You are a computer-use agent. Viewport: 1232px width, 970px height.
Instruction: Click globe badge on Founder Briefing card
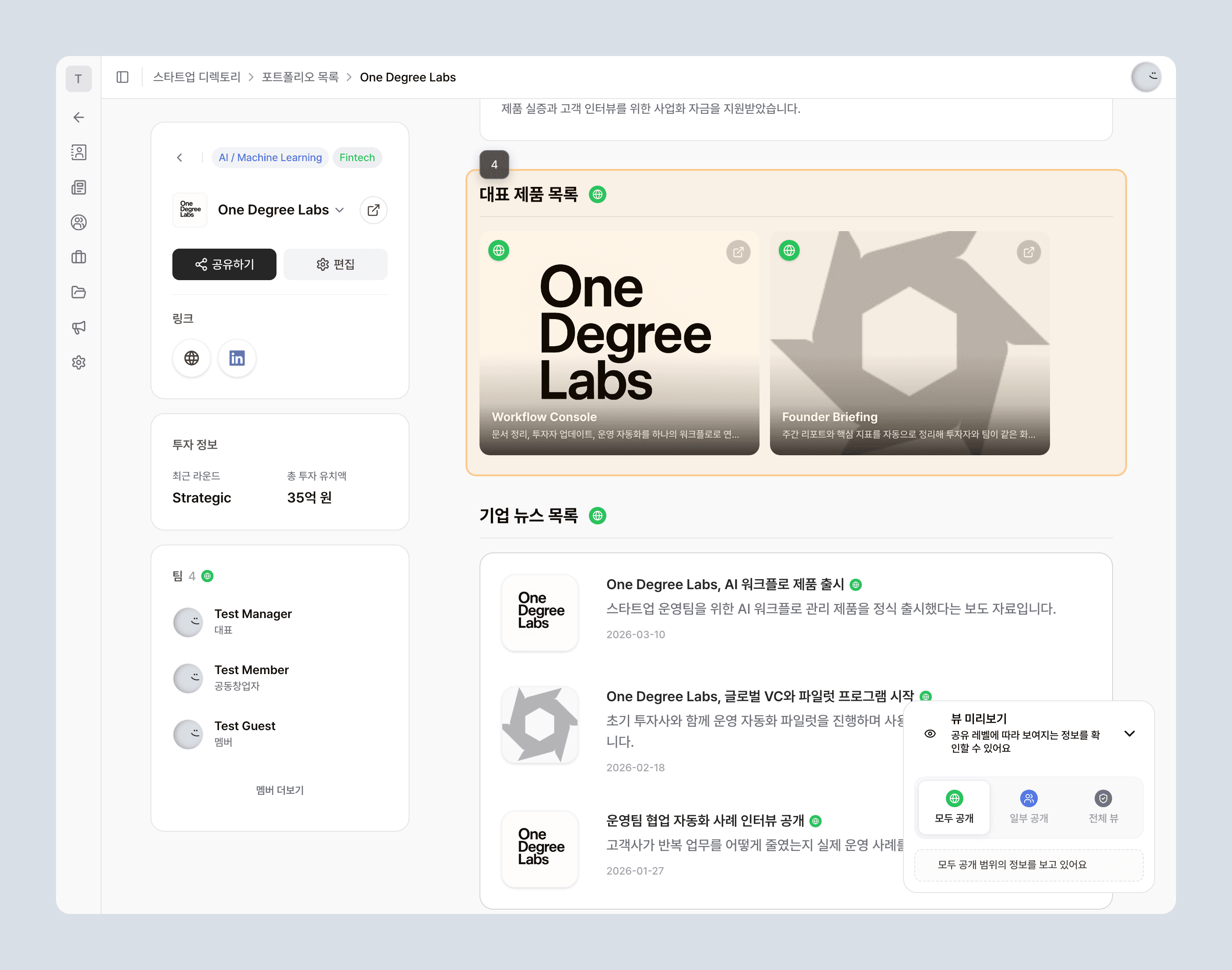[789, 250]
